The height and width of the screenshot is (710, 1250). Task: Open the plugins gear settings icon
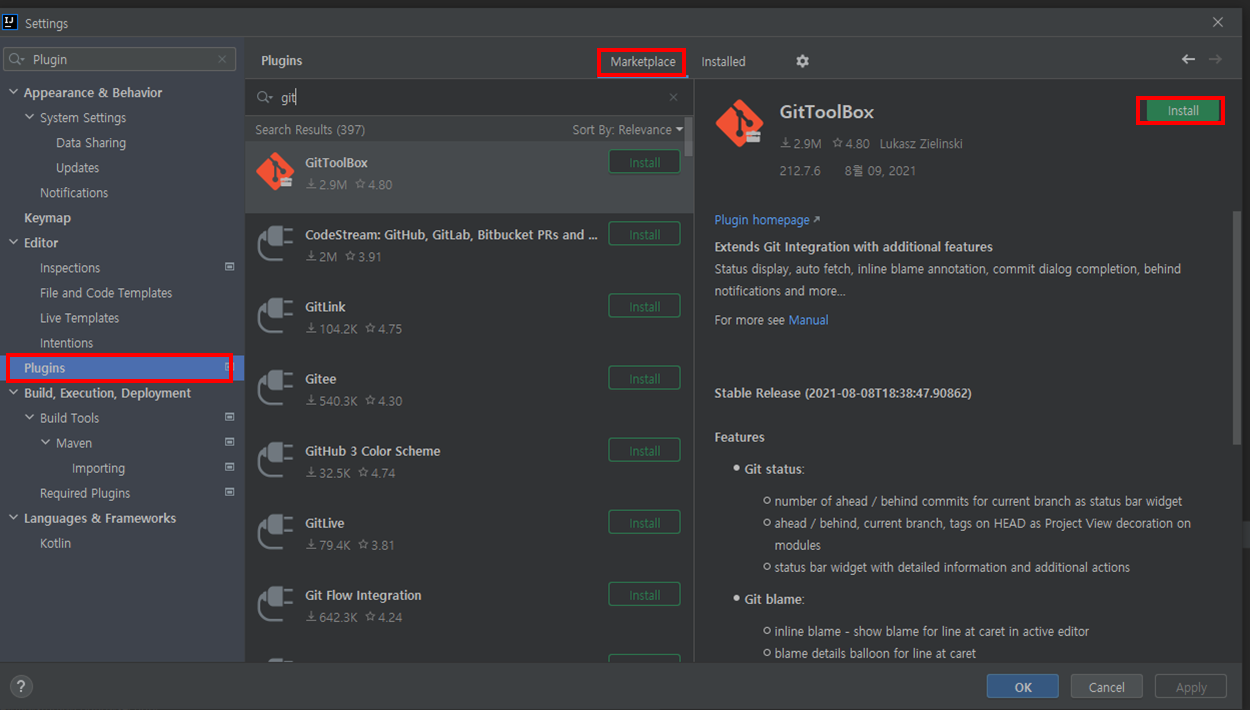point(802,61)
